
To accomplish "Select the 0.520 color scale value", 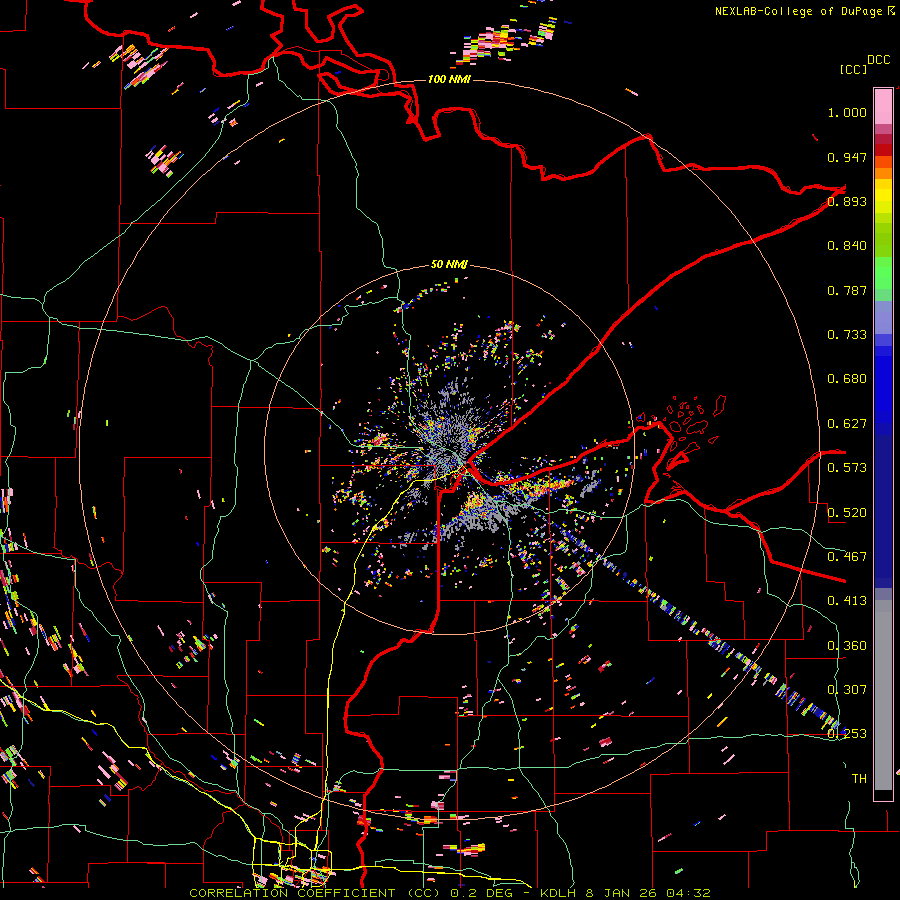I will click(x=847, y=513).
